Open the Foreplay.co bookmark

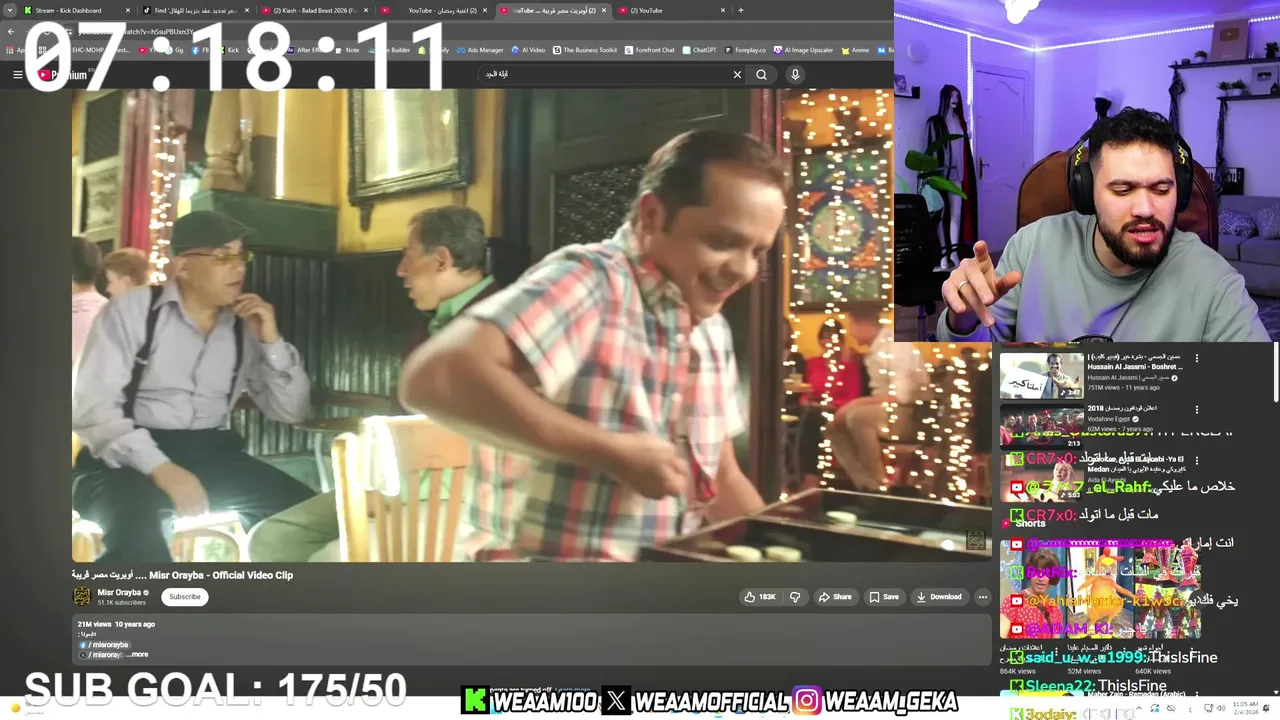click(x=745, y=50)
